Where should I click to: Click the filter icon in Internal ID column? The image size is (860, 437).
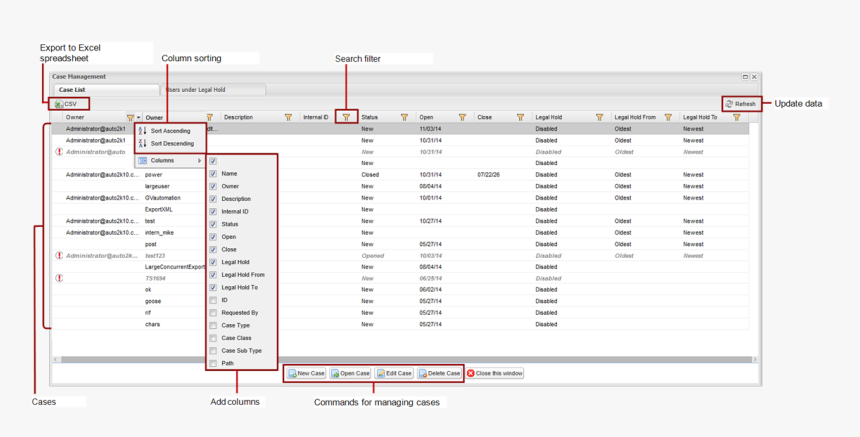click(x=346, y=117)
